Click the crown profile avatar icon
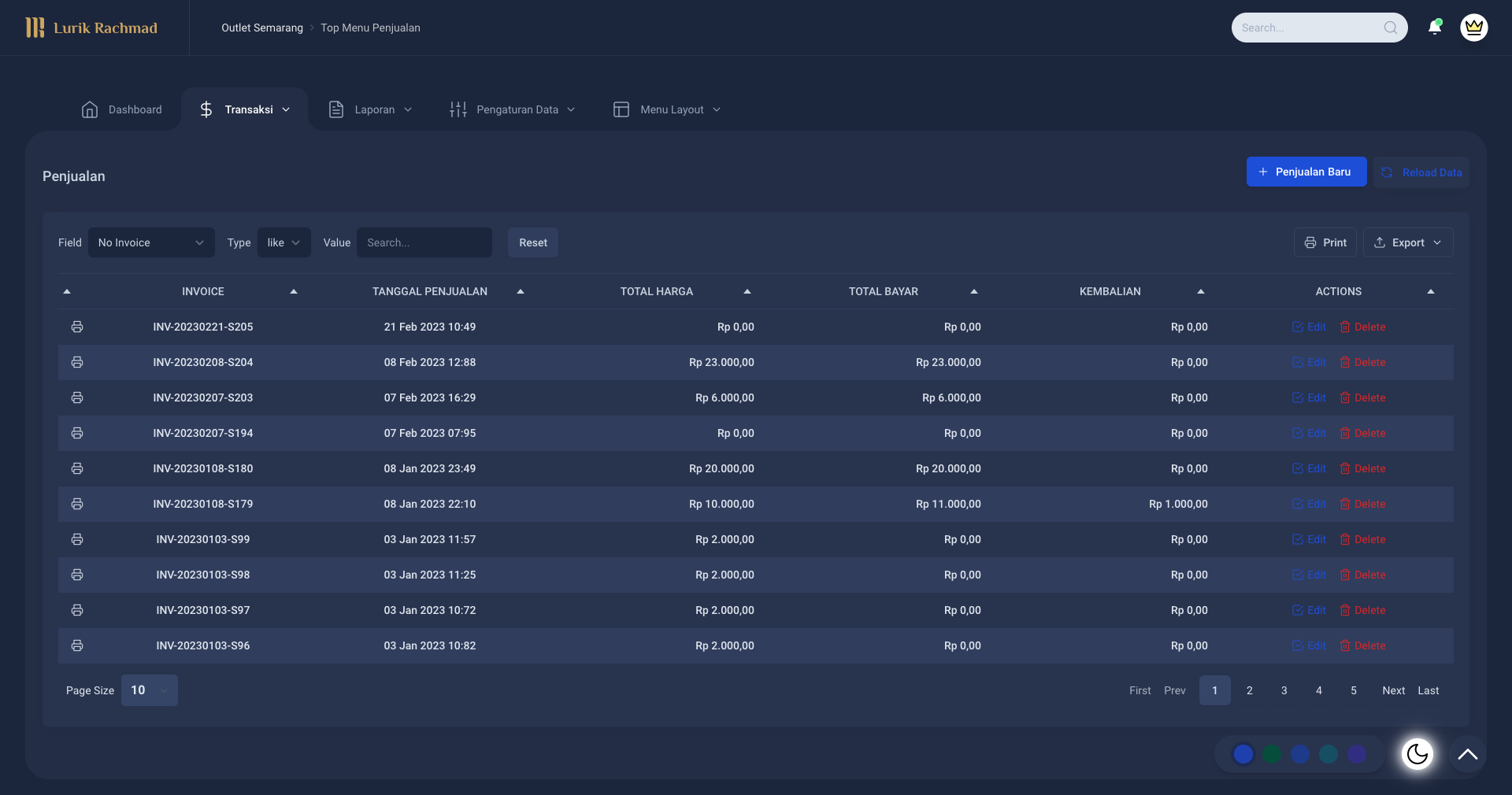1512x795 pixels. (x=1473, y=28)
